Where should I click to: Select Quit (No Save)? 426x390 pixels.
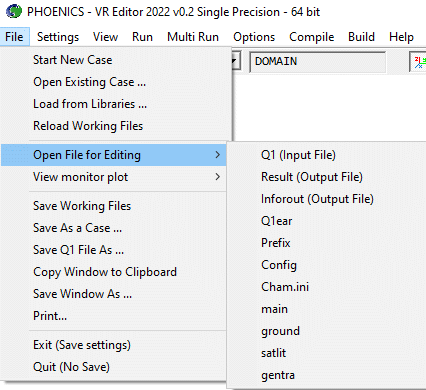pyautogui.click(x=71, y=367)
